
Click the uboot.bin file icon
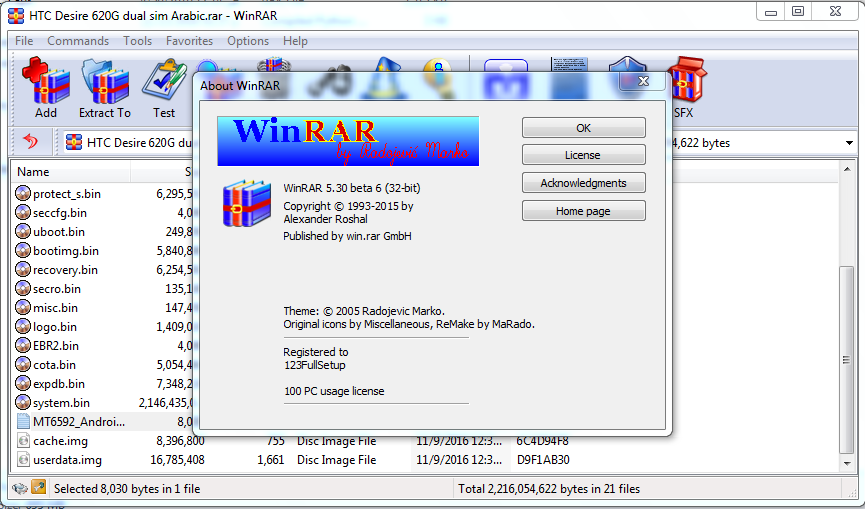pyautogui.click(x=23, y=231)
